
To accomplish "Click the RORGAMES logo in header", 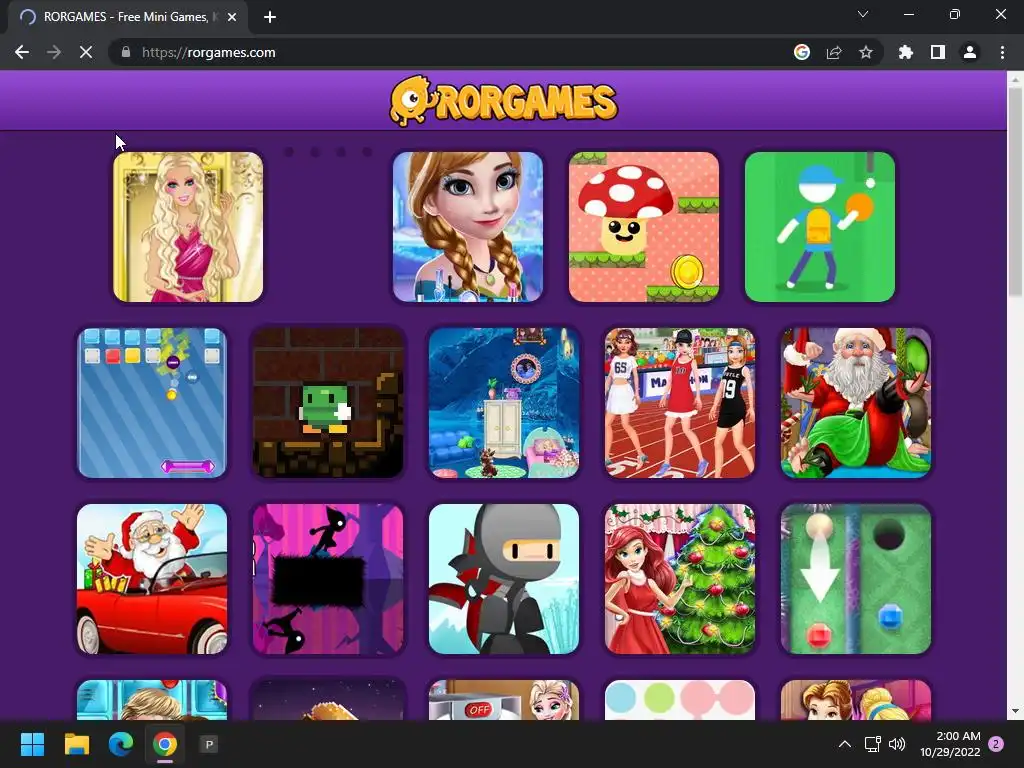I will pyautogui.click(x=504, y=101).
